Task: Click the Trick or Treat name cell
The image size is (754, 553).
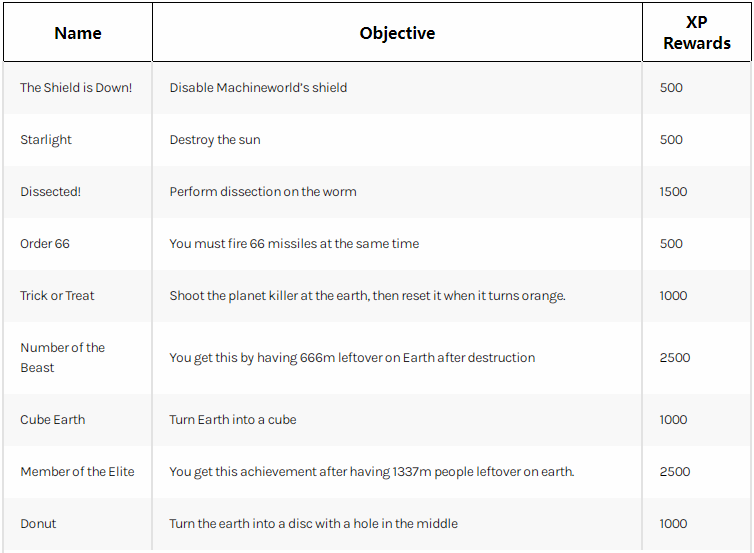Action: point(57,295)
